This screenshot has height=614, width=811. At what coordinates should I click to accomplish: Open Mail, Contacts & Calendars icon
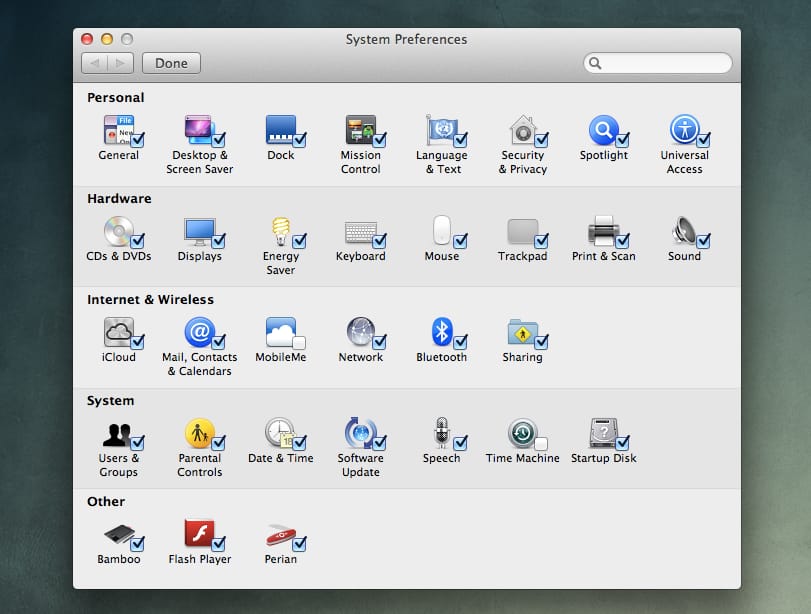click(x=200, y=332)
